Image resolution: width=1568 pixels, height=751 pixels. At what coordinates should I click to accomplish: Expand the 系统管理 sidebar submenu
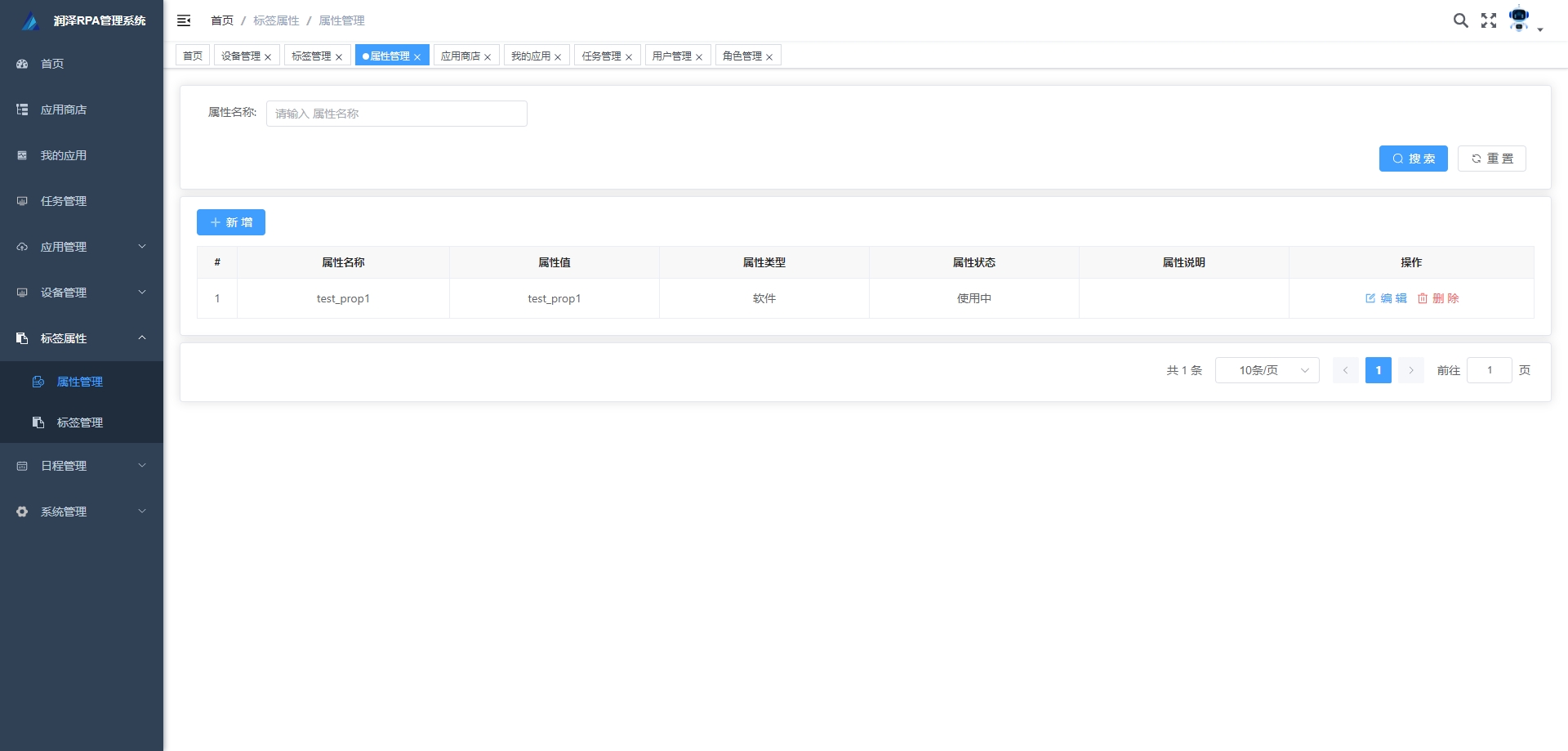[82, 512]
